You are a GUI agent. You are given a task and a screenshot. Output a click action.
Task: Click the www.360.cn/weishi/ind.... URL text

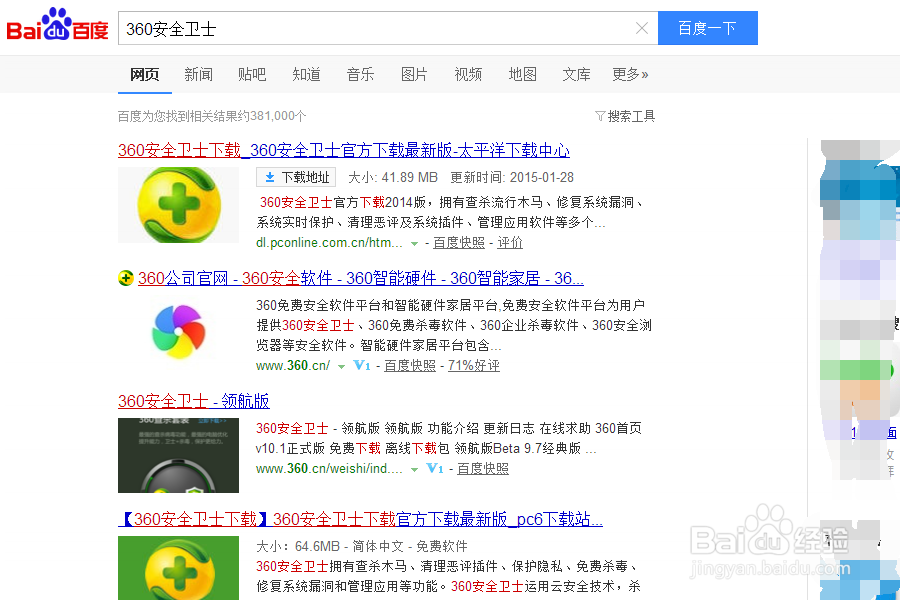(329, 469)
